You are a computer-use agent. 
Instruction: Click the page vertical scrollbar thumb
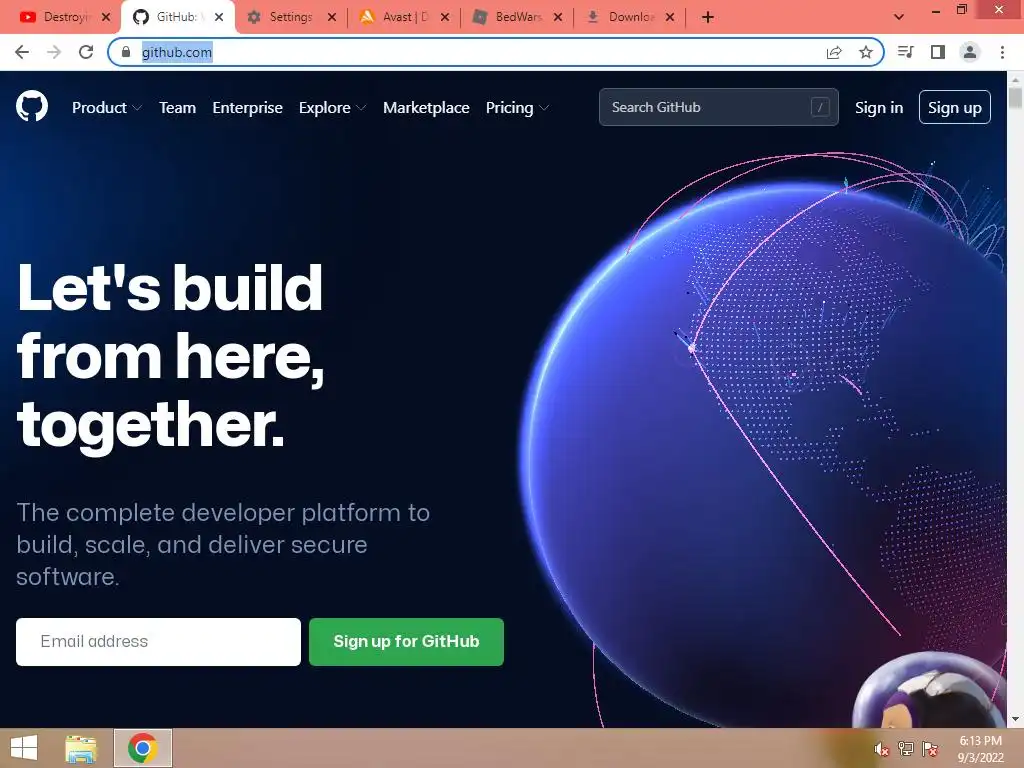(x=1015, y=98)
